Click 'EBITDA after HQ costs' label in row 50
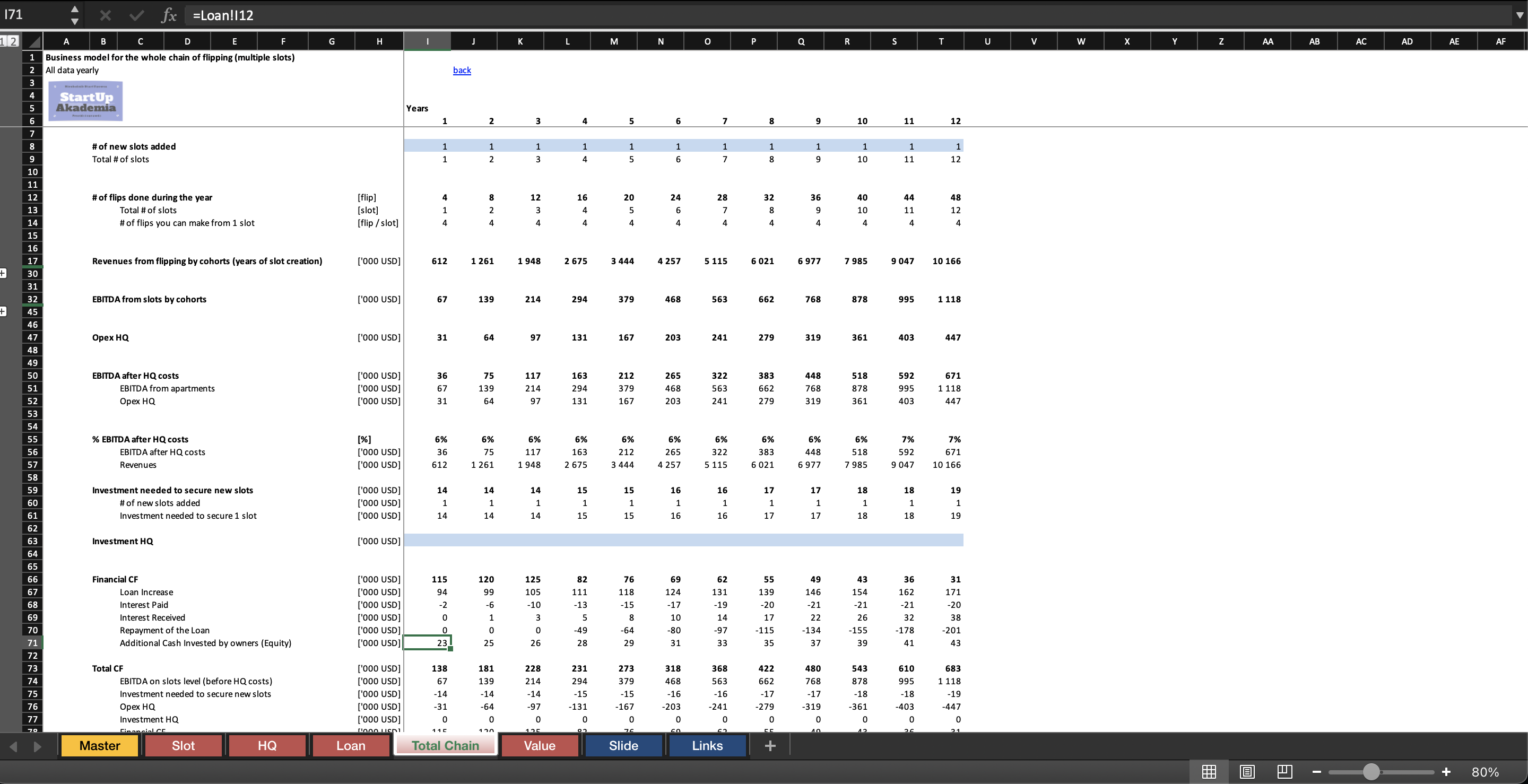1528x784 pixels. [x=135, y=376]
